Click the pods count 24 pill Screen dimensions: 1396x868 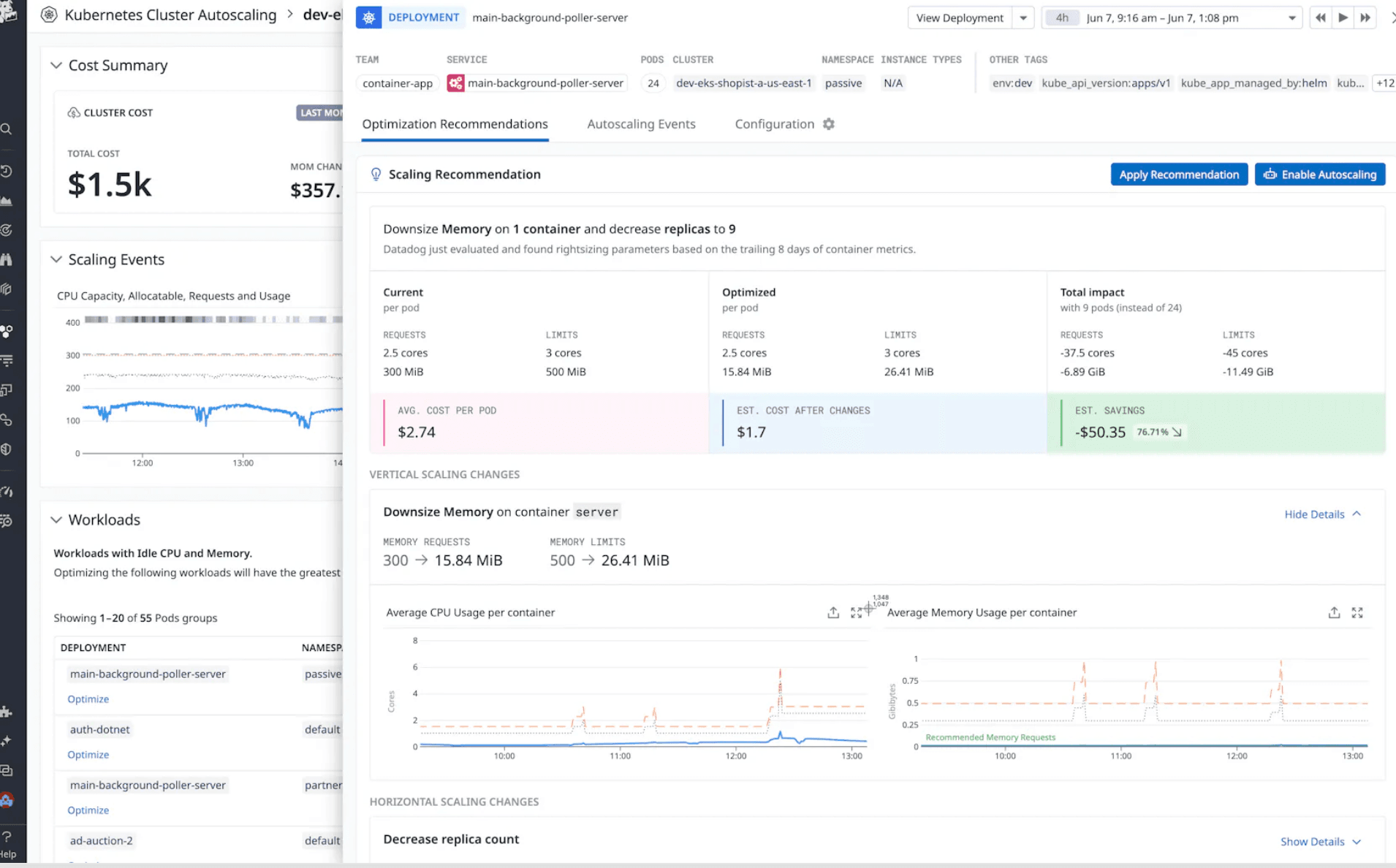pyautogui.click(x=653, y=83)
